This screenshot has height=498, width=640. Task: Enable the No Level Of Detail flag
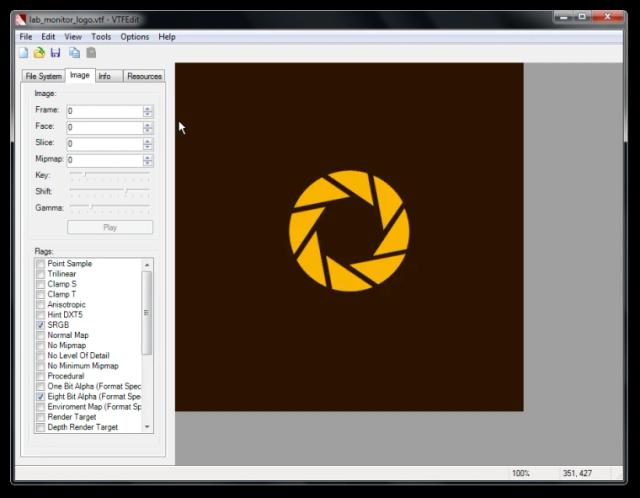40,356
